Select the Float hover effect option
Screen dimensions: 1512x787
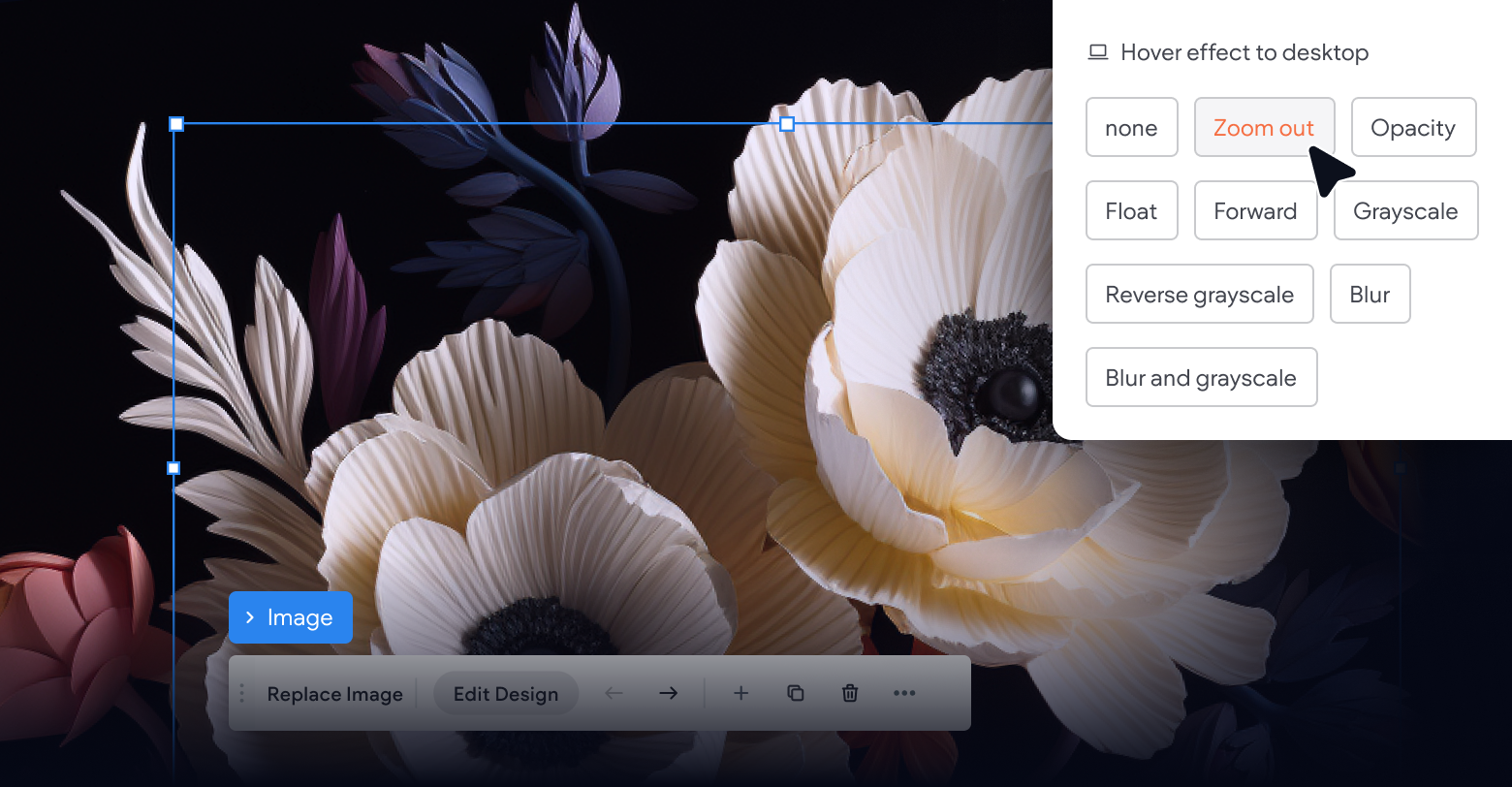tap(1131, 210)
